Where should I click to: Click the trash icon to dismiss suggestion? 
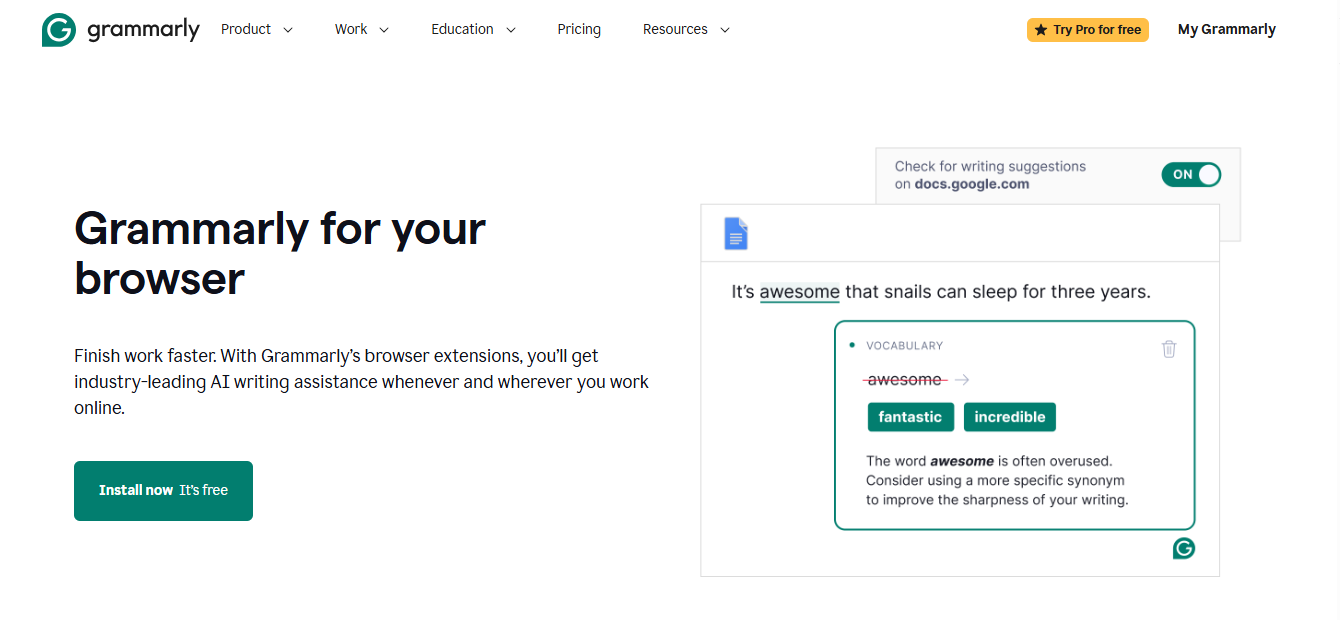pos(1168,348)
